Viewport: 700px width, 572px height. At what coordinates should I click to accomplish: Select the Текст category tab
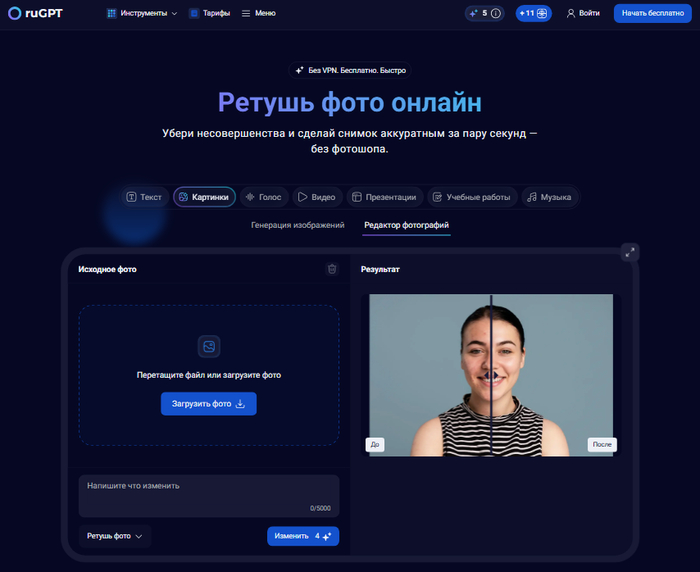point(144,197)
